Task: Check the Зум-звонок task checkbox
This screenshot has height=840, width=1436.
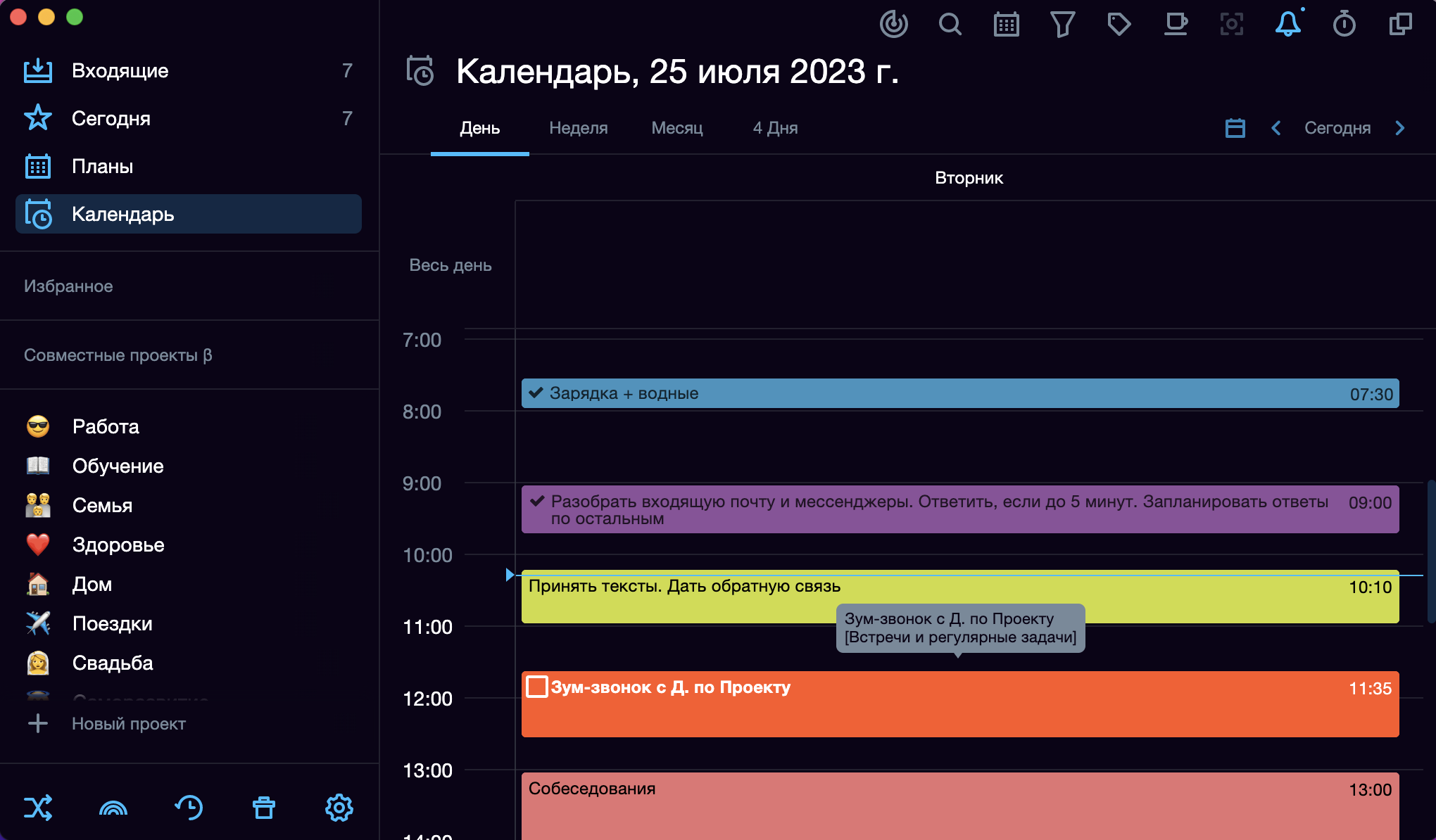Action: (x=537, y=687)
